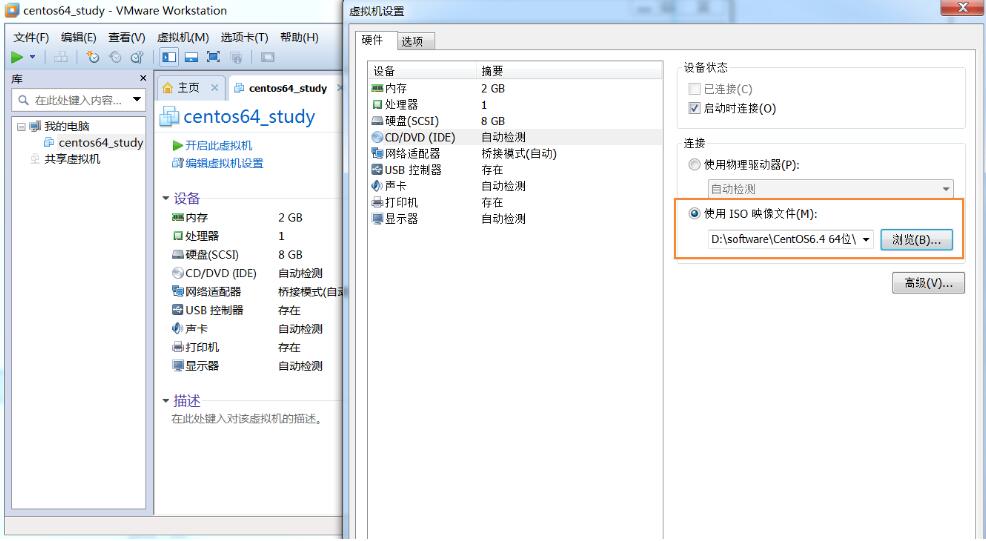This screenshot has height=541, width=986.
Task: Select USB 控制器 row in settings device list
Action: tap(516, 170)
